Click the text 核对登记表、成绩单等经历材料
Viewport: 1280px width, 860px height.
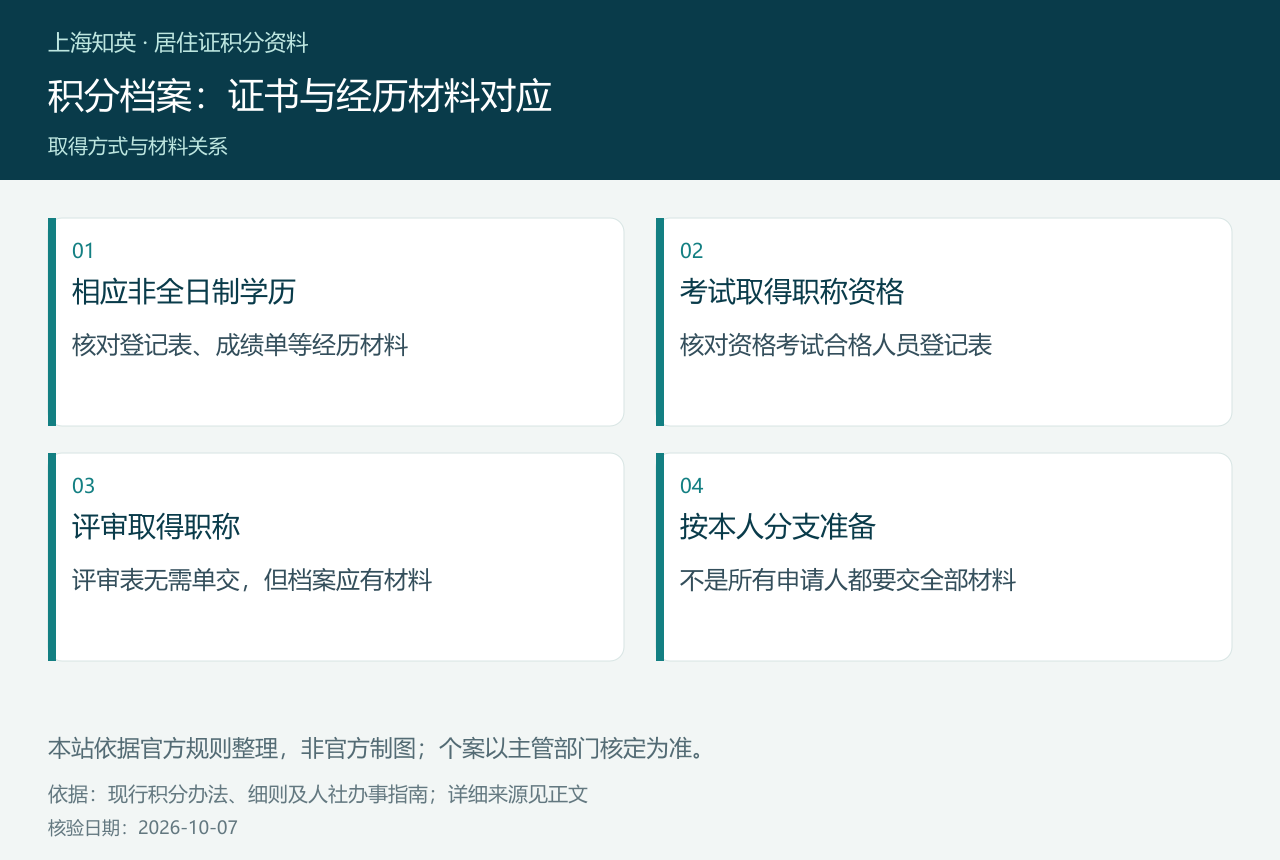240,346
